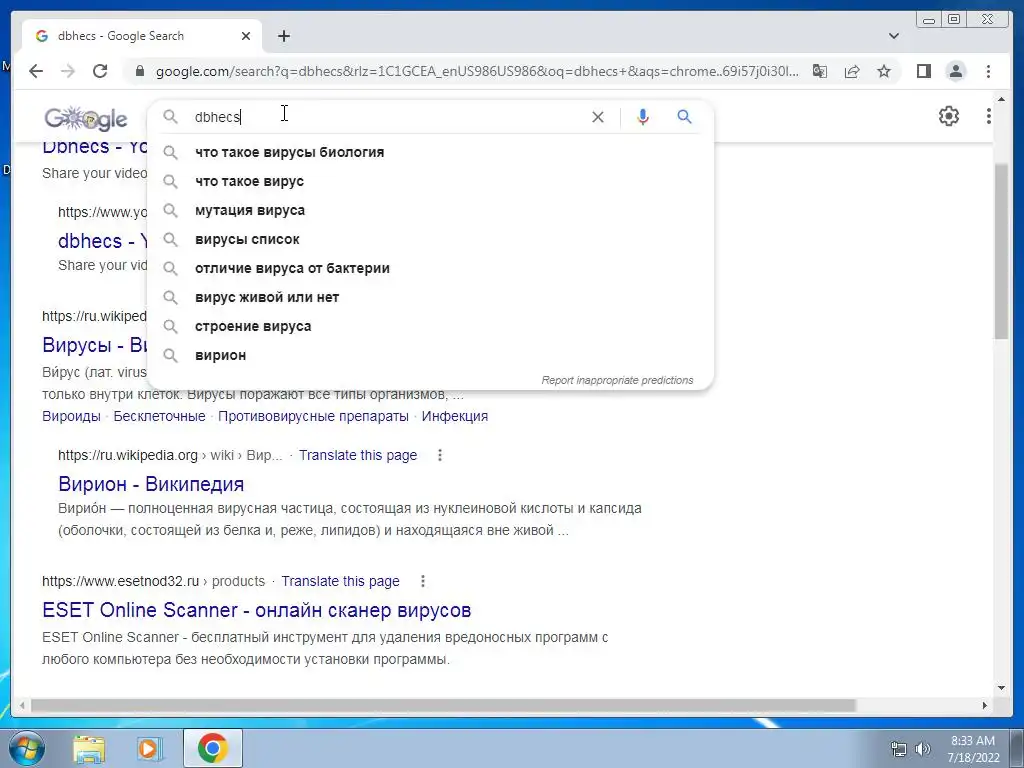Close the dbhecs Google Search tab

coord(246,36)
